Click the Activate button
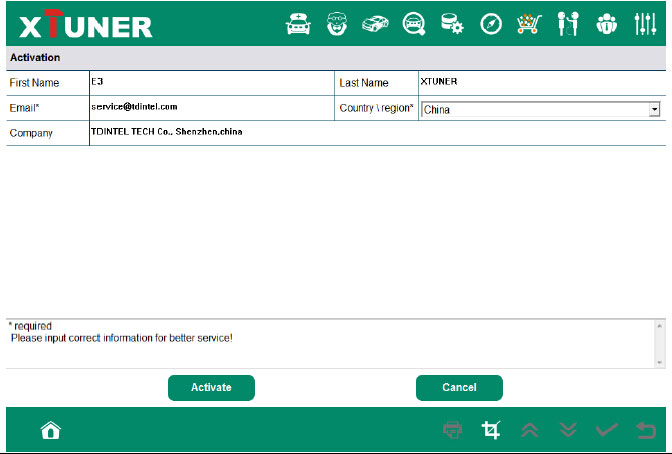The height and width of the screenshot is (454, 672). pyautogui.click(x=211, y=388)
